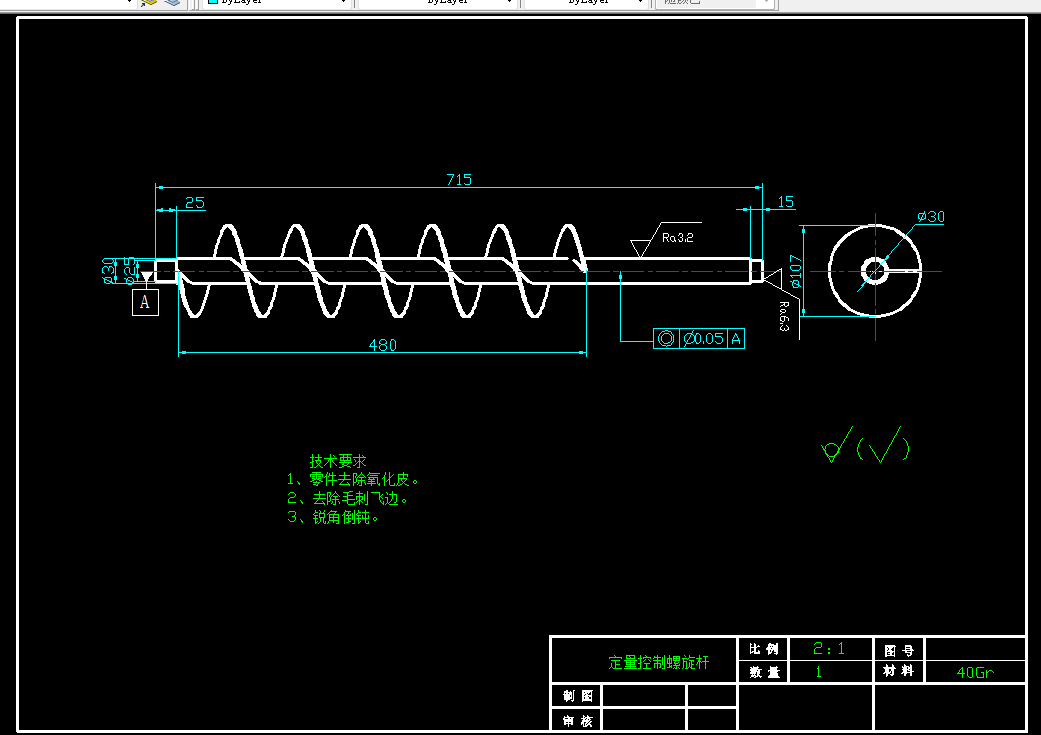Select the green parenthesized checkmark roughness symbol

pos(883,446)
